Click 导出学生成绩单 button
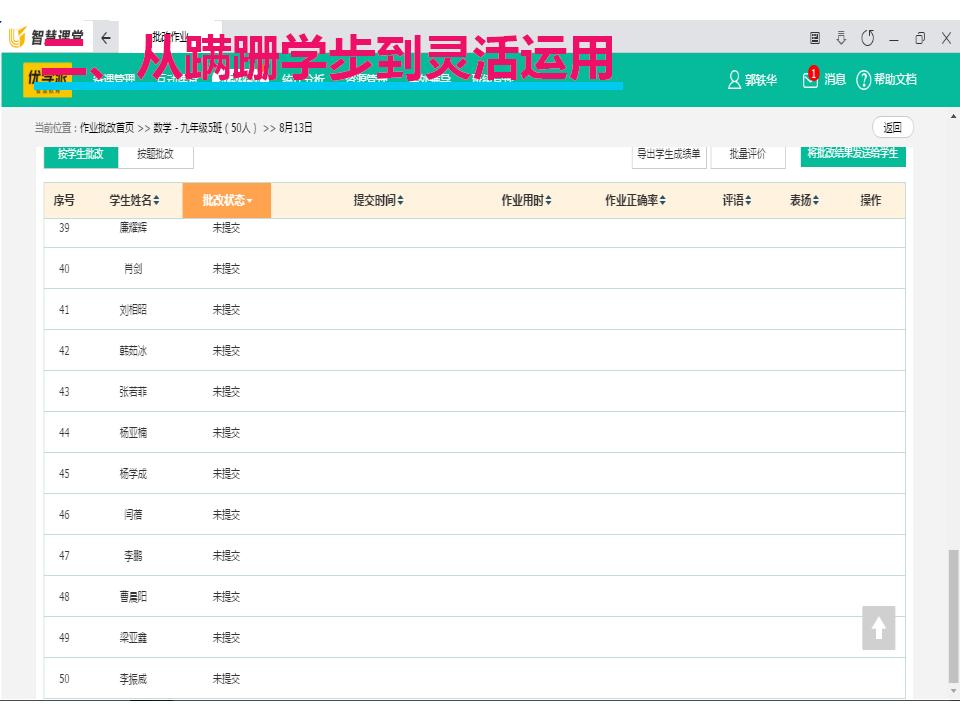The width and height of the screenshot is (960, 720). pyautogui.click(x=669, y=154)
